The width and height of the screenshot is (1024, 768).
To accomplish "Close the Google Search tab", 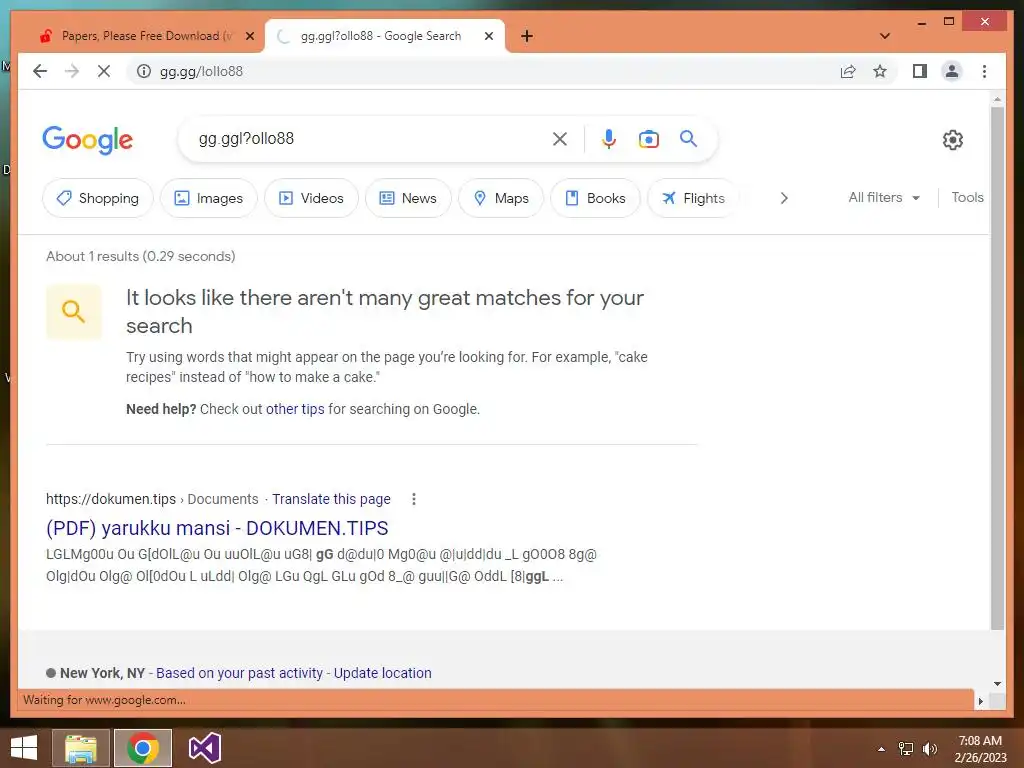I will (x=488, y=36).
